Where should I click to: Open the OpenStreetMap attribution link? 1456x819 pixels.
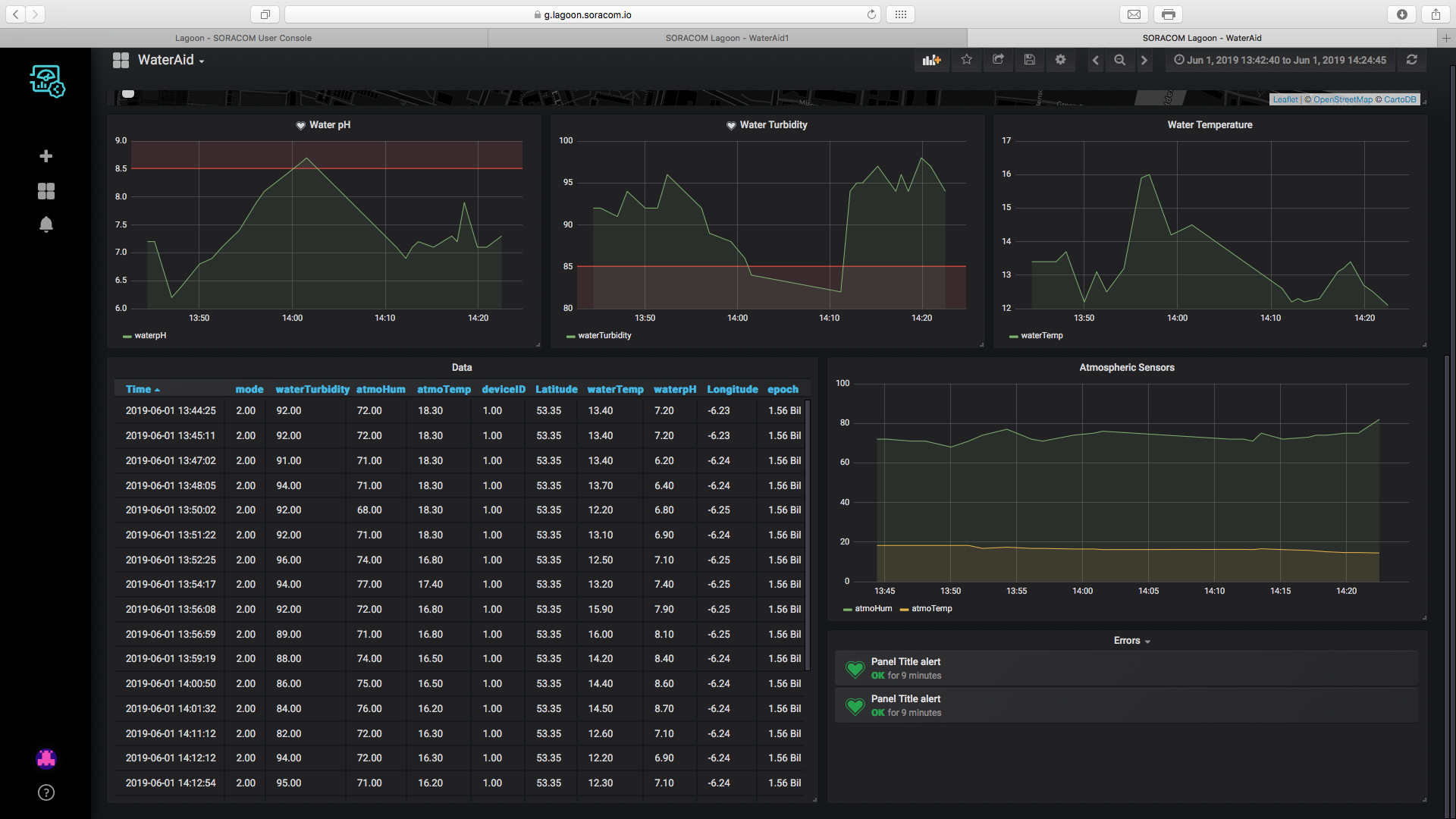[x=1342, y=99]
